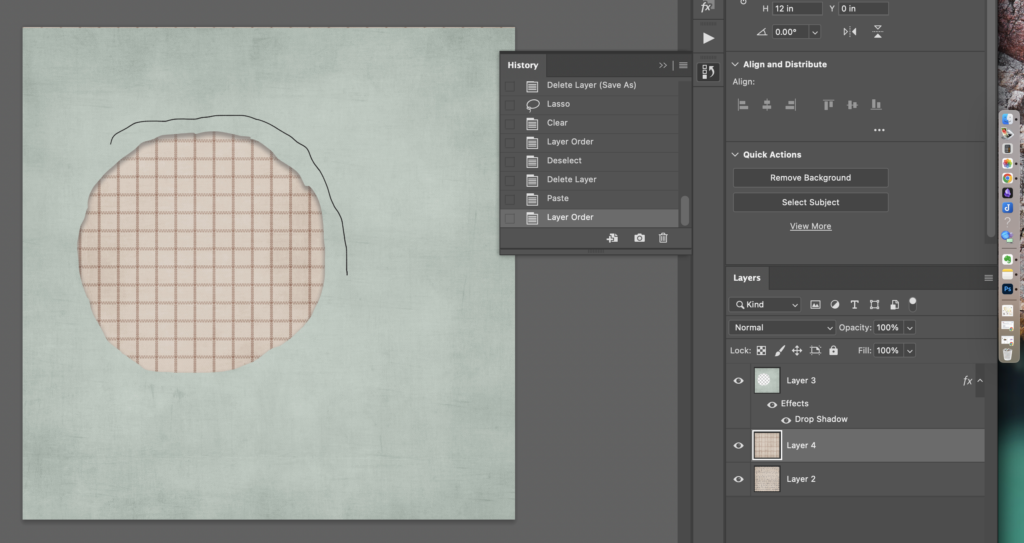
Task: Filter layers by pixel layers
Action: tap(815, 304)
